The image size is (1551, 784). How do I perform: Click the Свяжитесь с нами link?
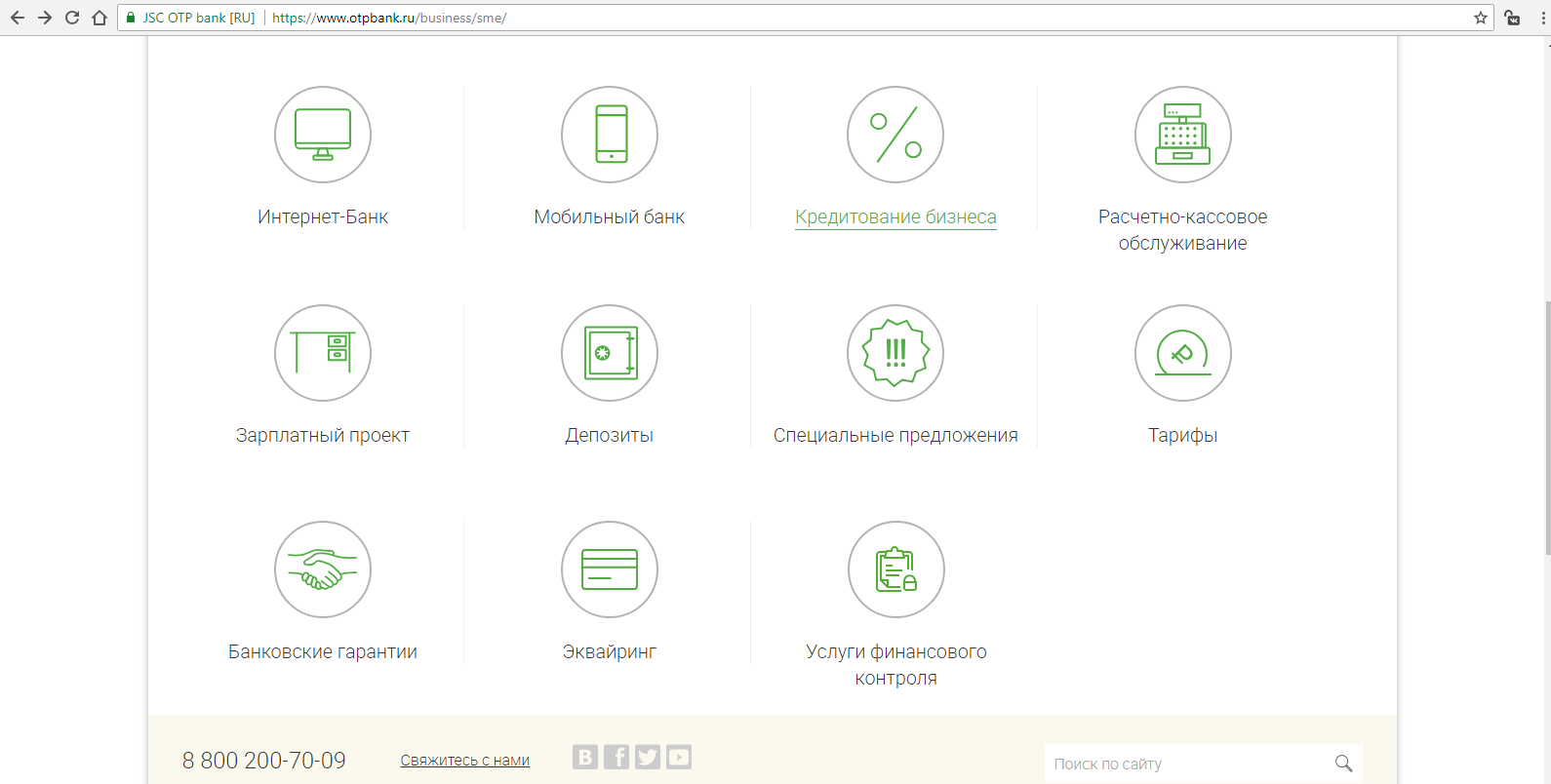pyautogui.click(x=464, y=761)
